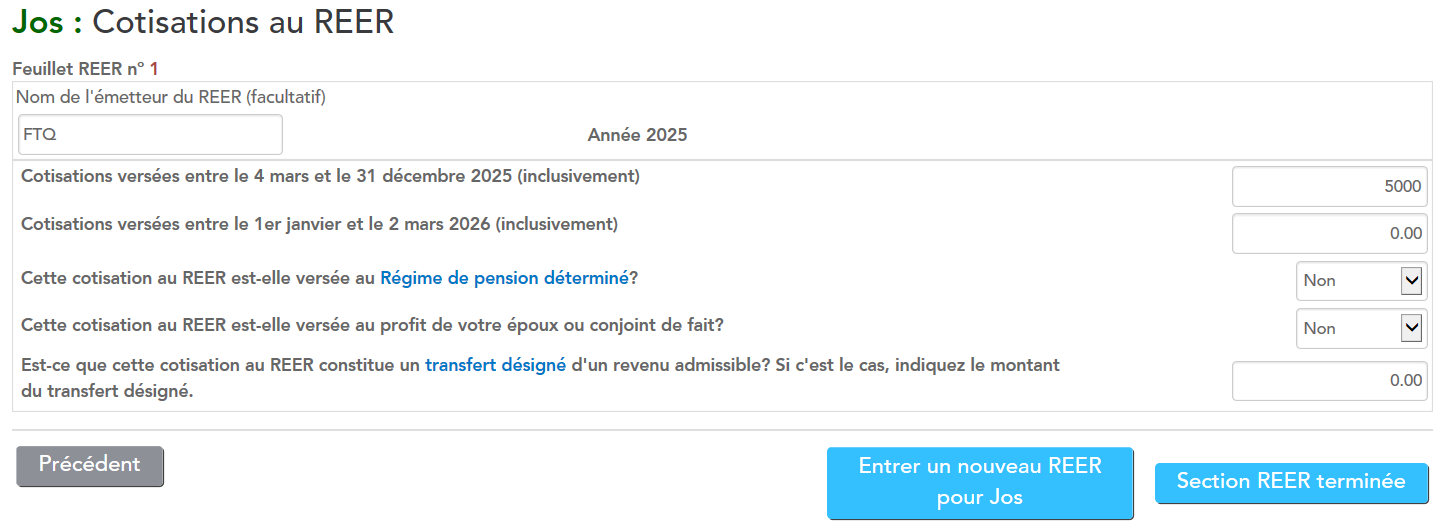Expand the époux ou conjoint de fait dropdown

tap(1361, 329)
